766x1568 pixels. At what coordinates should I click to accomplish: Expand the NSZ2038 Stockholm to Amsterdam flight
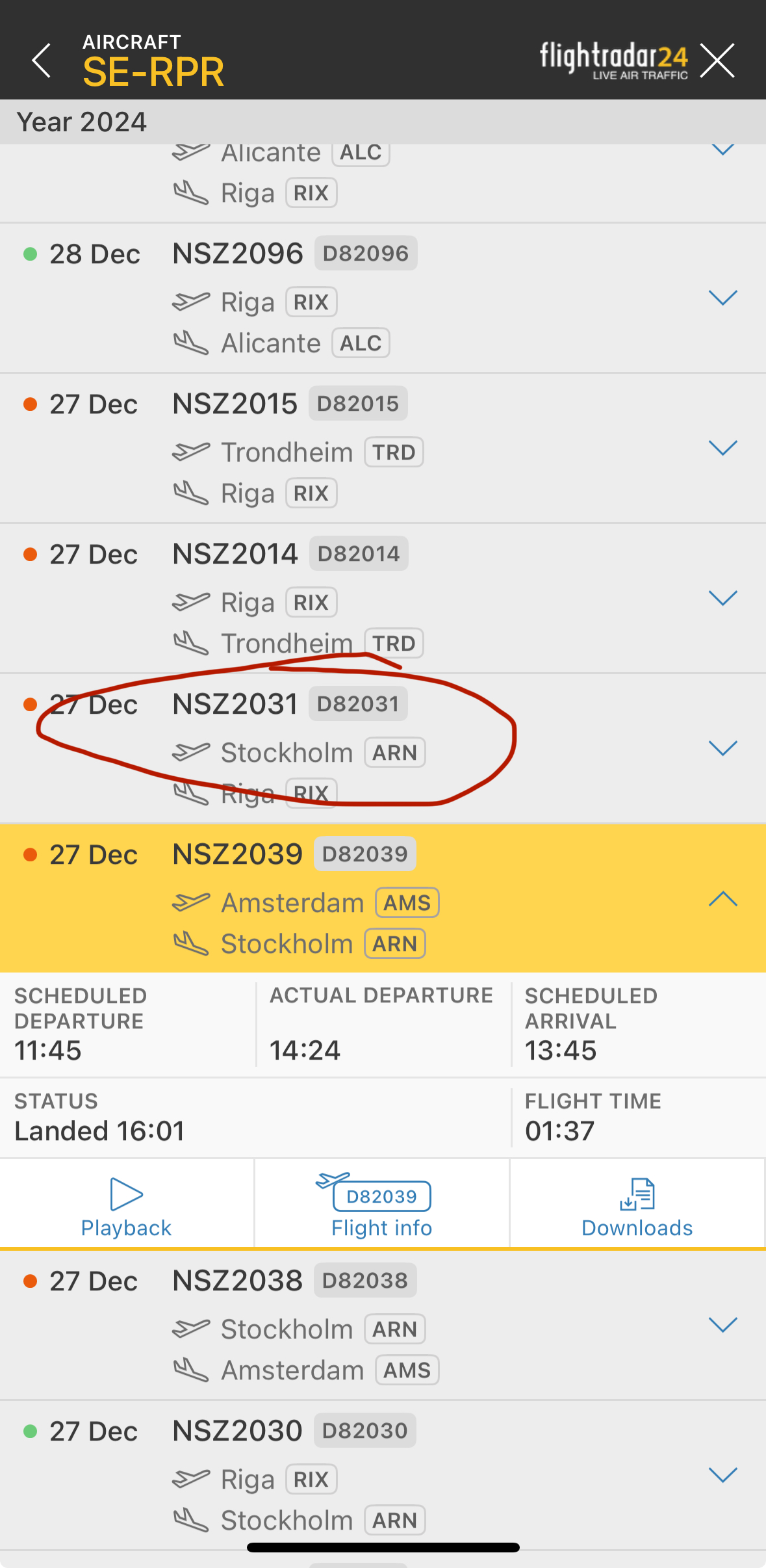click(722, 1325)
